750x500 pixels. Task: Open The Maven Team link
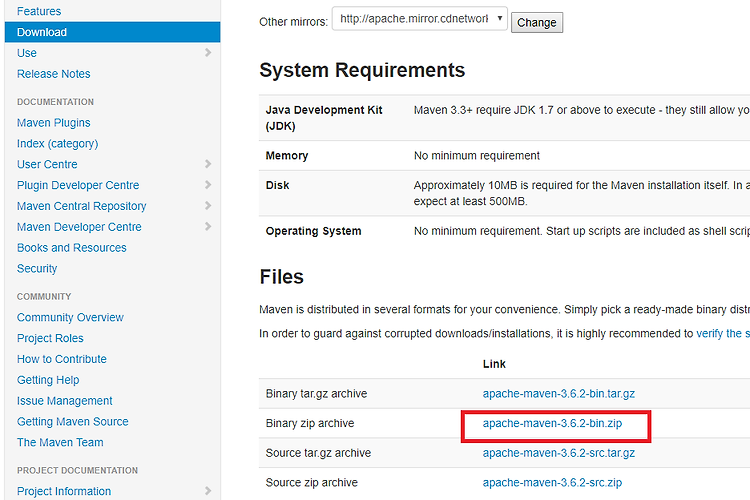[x=60, y=443]
